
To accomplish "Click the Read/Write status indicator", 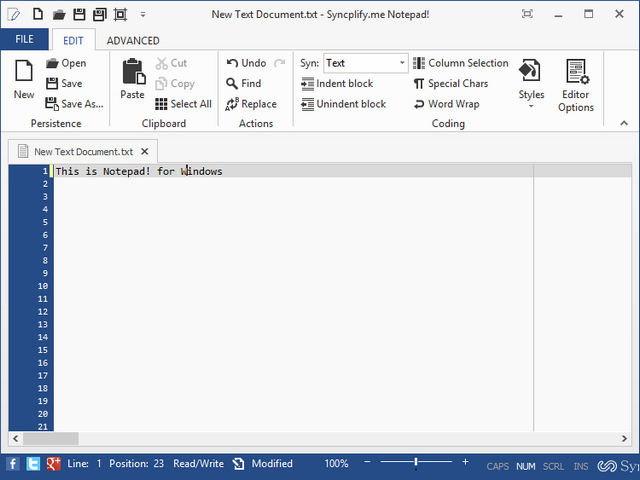I will tap(198, 464).
